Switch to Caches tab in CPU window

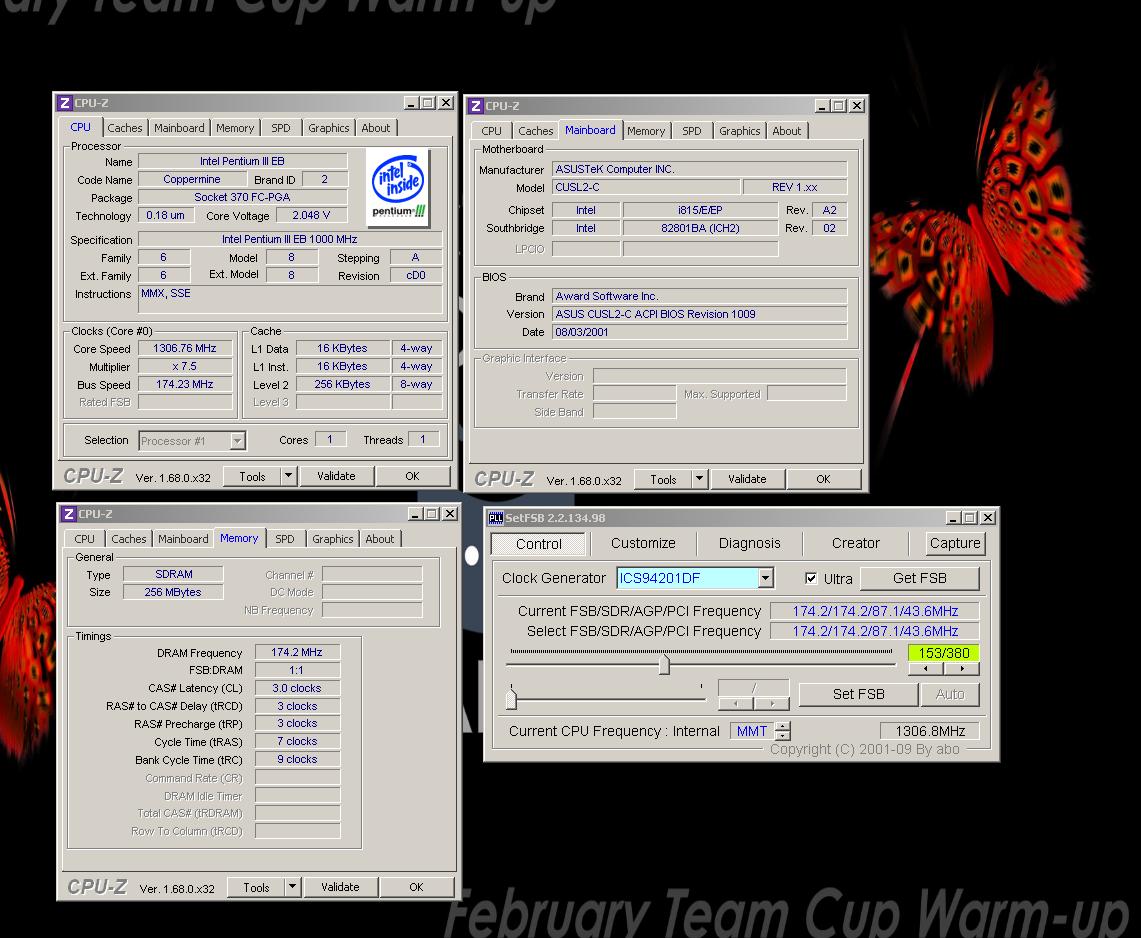pos(125,128)
